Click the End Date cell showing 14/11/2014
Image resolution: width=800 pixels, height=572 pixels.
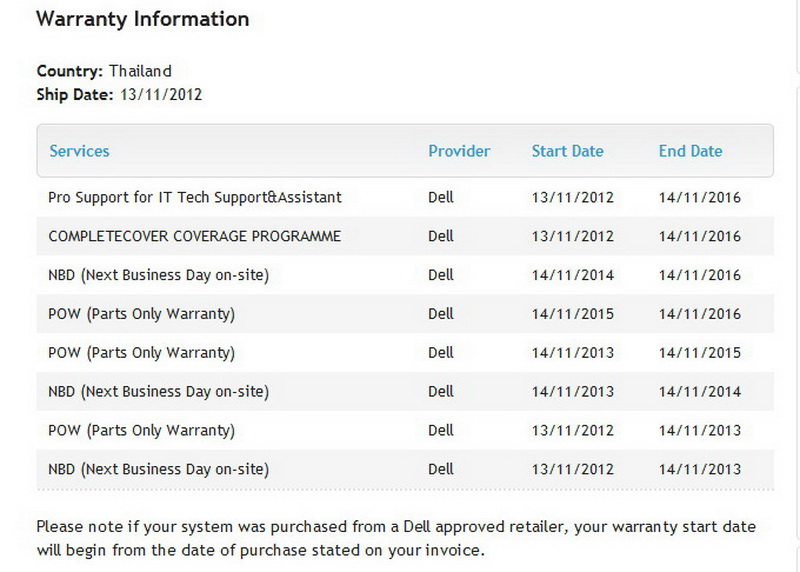pos(700,392)
